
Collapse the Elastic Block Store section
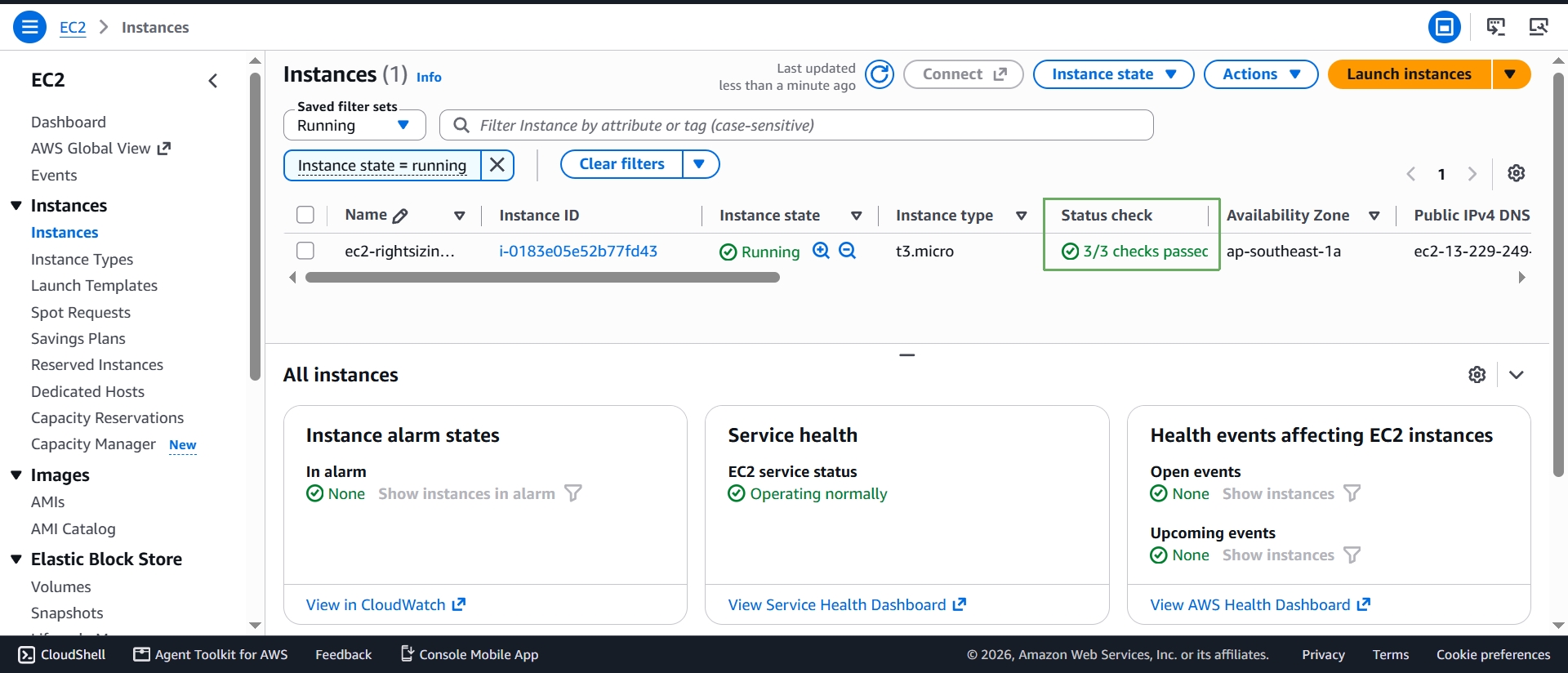[x=16, y=559]
